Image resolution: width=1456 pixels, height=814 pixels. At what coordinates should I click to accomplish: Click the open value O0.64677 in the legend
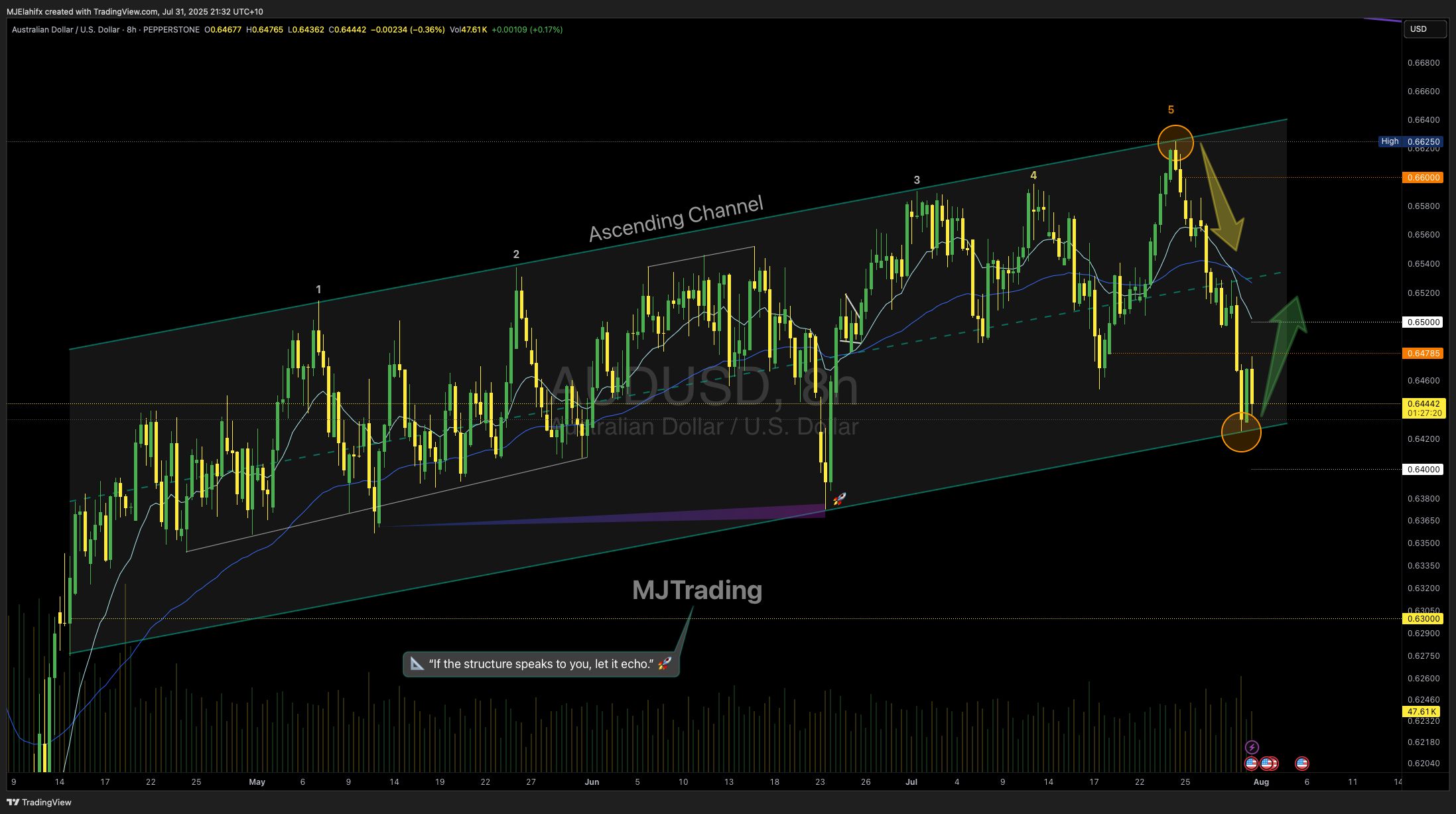coord(223,30)
